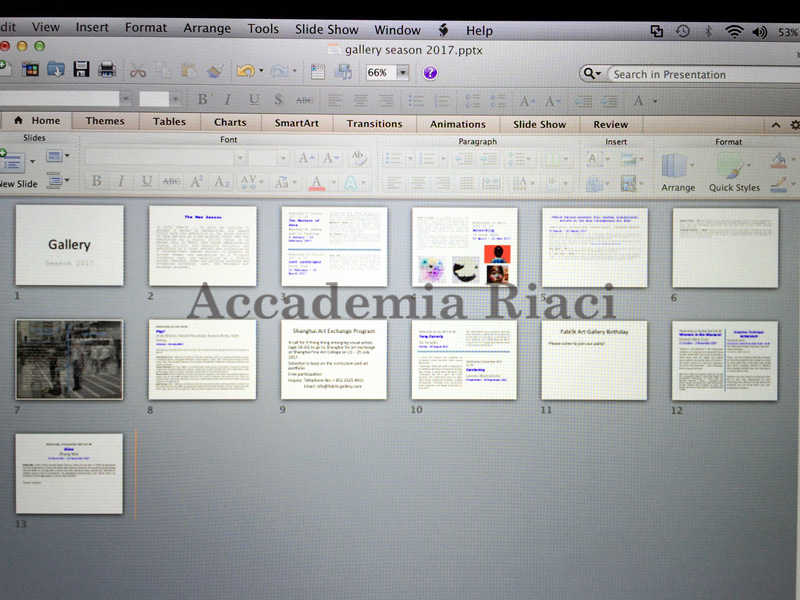800x600 pixels.
Task: Switch to the SmartArt ribbon tab
Action: [296, 123]
